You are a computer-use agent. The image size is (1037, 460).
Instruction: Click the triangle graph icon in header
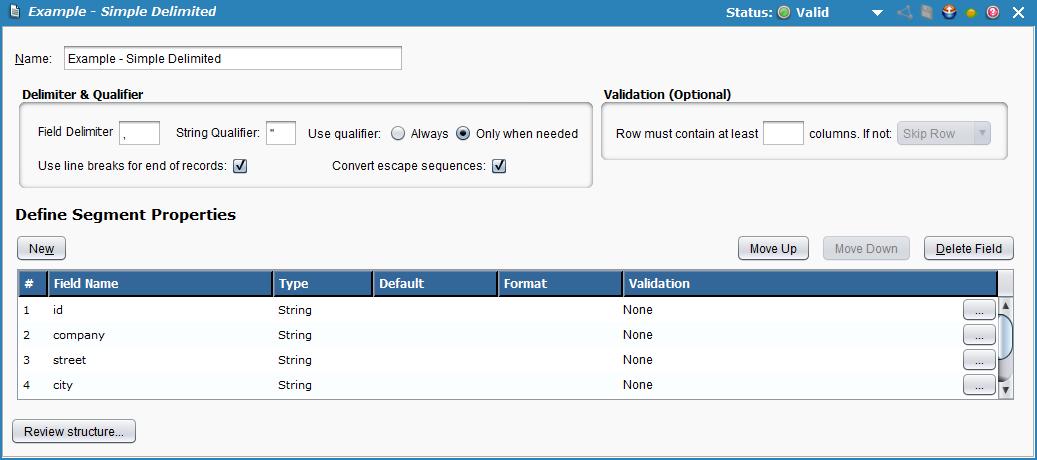(x=905, y=13)
